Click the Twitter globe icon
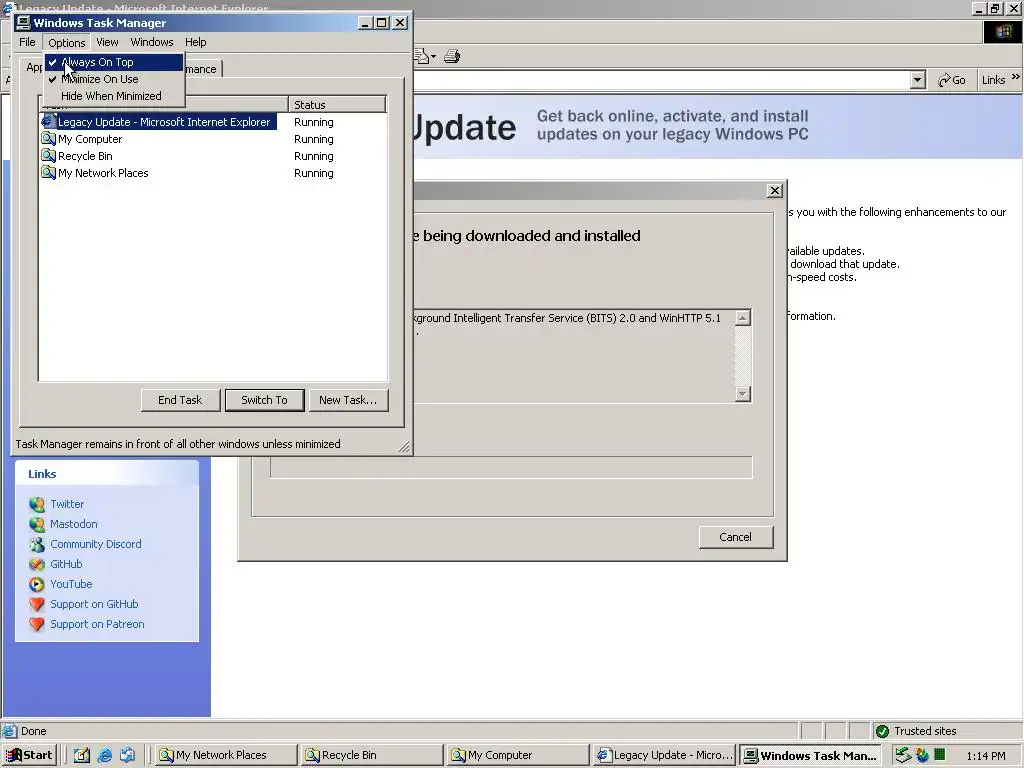Viewport: 1024px width, 768px height. [x=37, y=504]
